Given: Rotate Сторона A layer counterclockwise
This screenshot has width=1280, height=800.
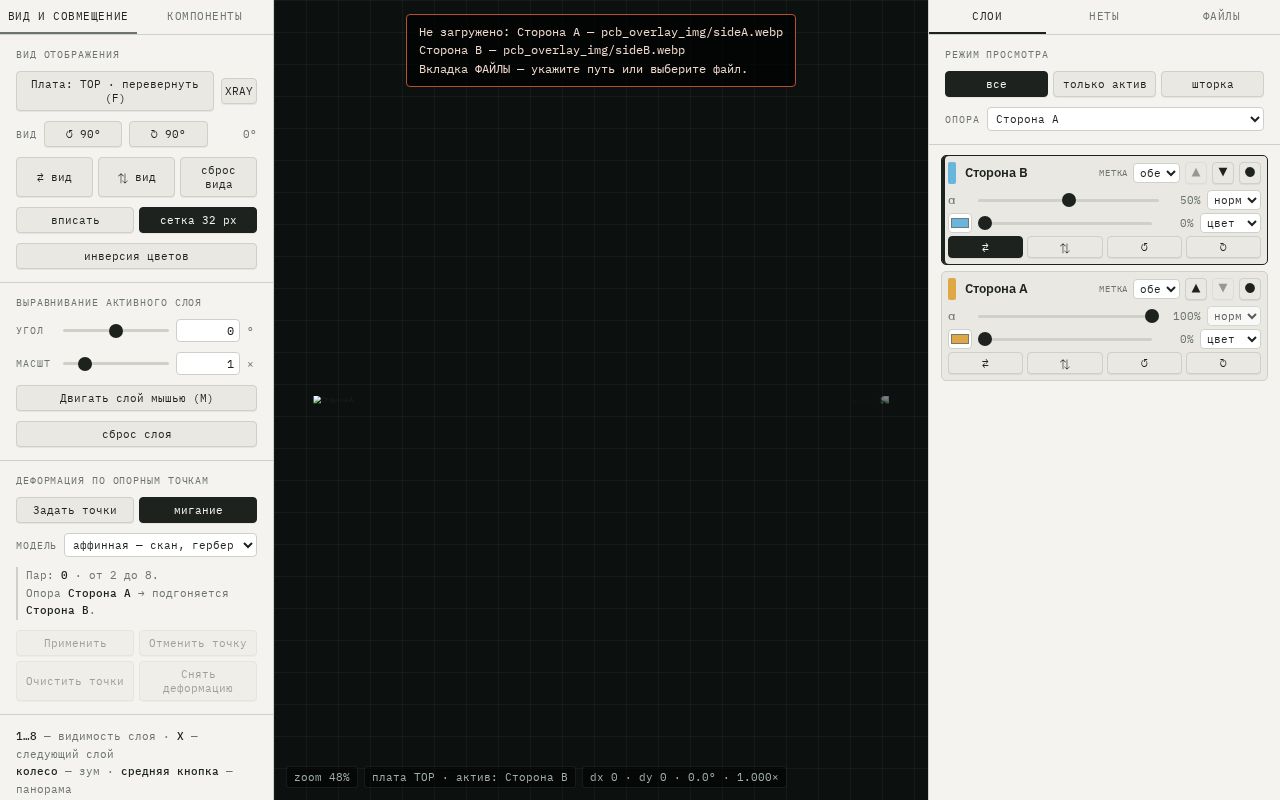Looking at the screenshot, I should (x=1144, y=363).
